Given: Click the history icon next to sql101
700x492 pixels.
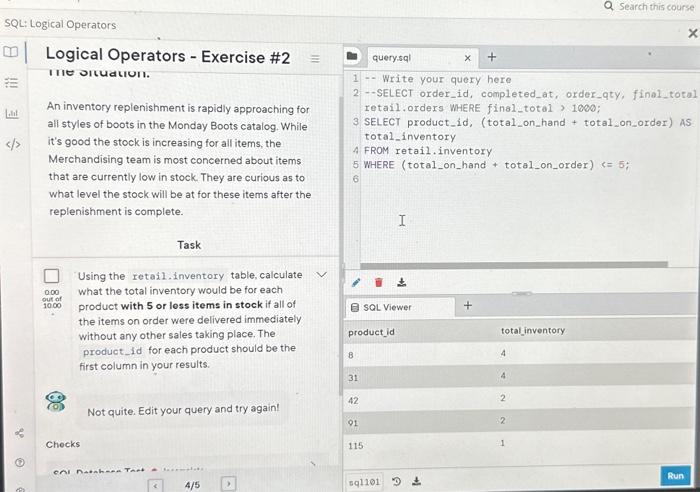Looking at the screenshot, I should (x=396, y=481).
